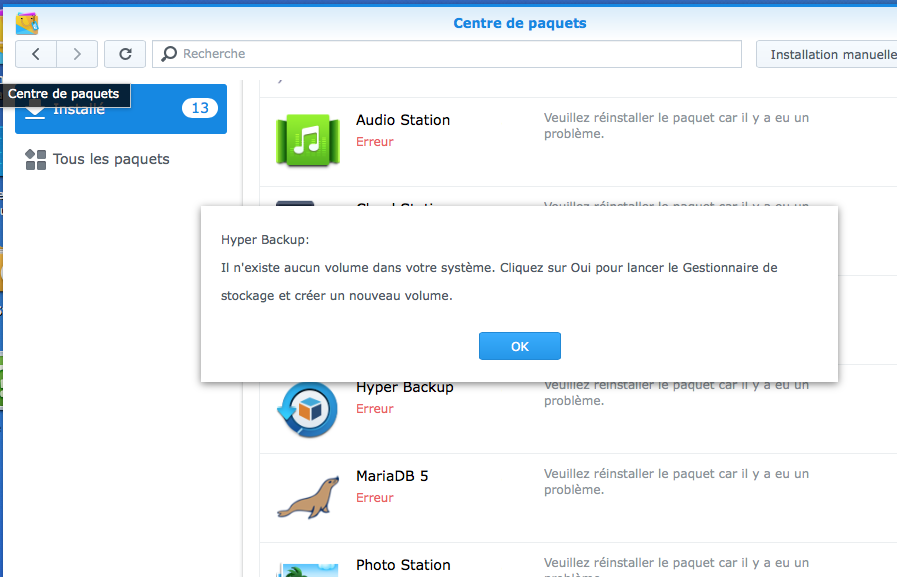The image size is (897, 577).
Task: Open the Hyper Backup package icon
Action: (308, 409)
